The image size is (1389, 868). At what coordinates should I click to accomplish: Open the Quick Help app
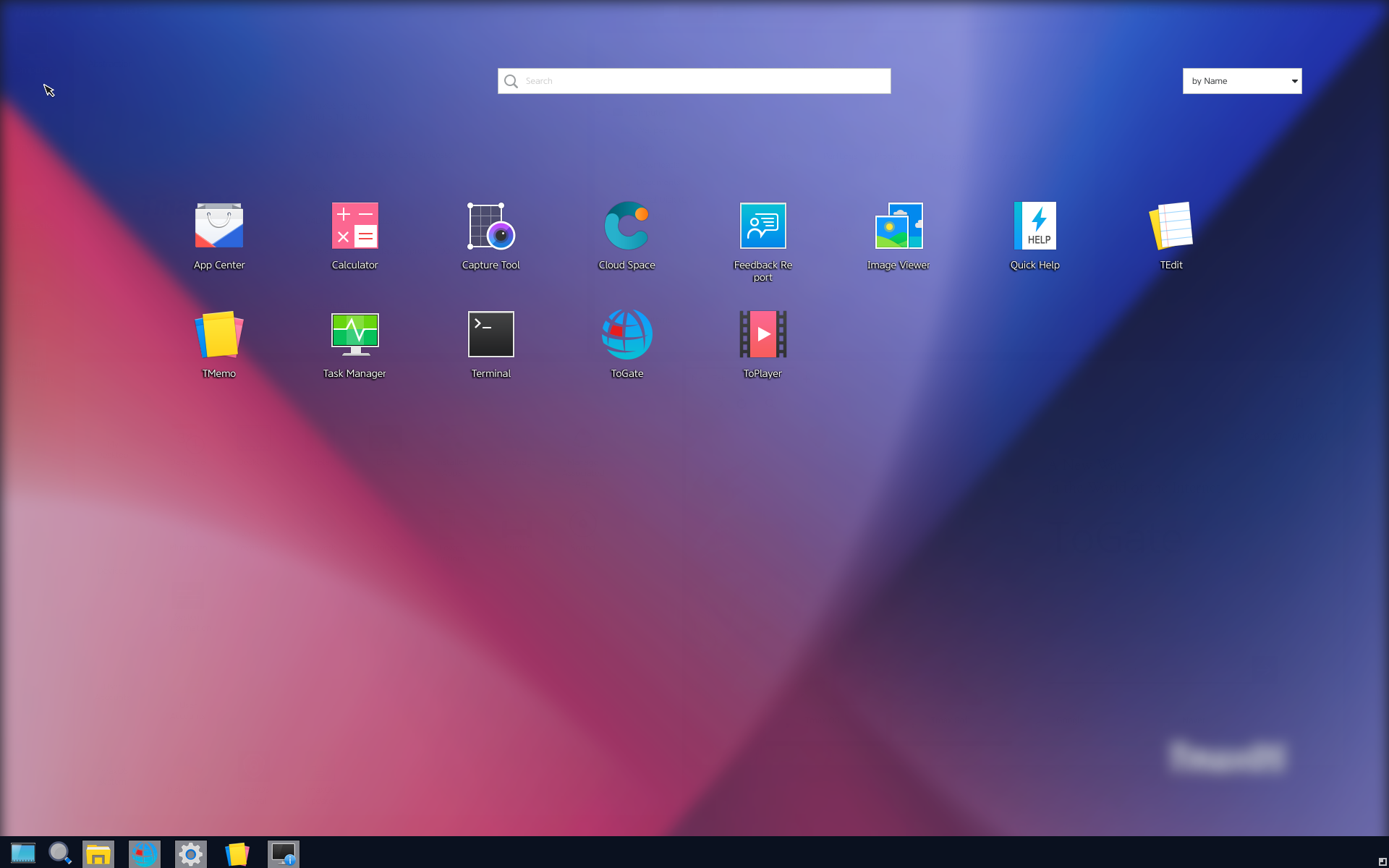pyautogui.click(x=1035, y=226)
